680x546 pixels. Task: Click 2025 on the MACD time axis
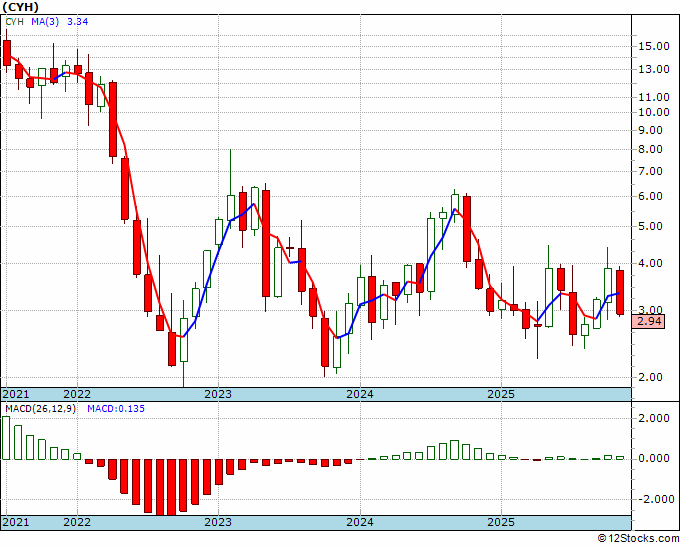click(501, 522)
